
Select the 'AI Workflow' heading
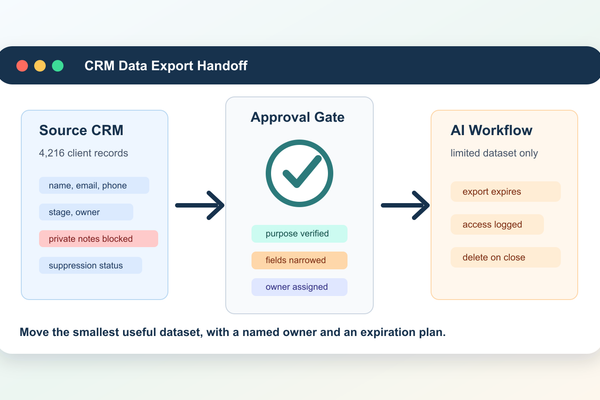(x=491, y=131)
